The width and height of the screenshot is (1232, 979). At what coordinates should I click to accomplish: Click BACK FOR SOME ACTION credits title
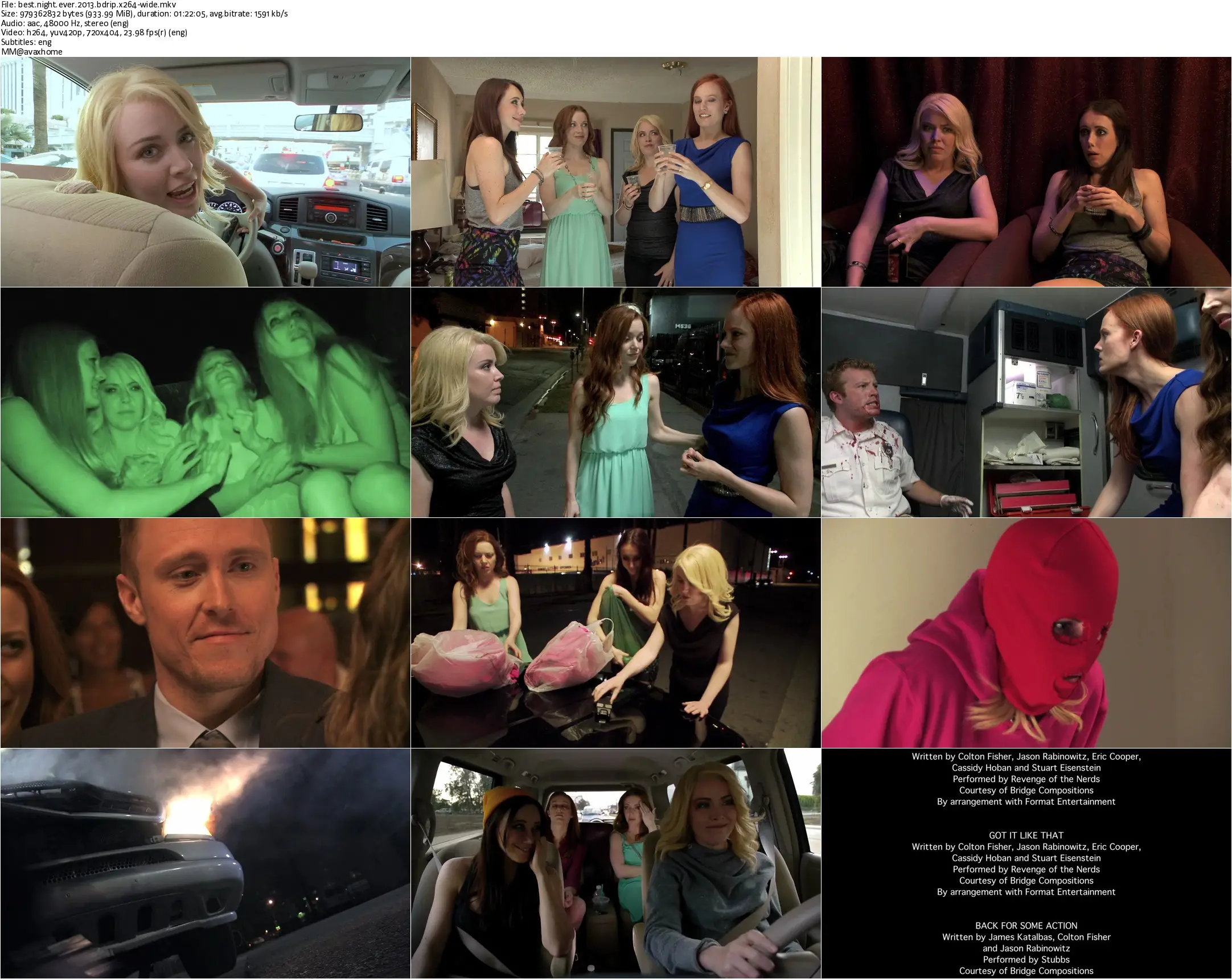pos(1026,925)
